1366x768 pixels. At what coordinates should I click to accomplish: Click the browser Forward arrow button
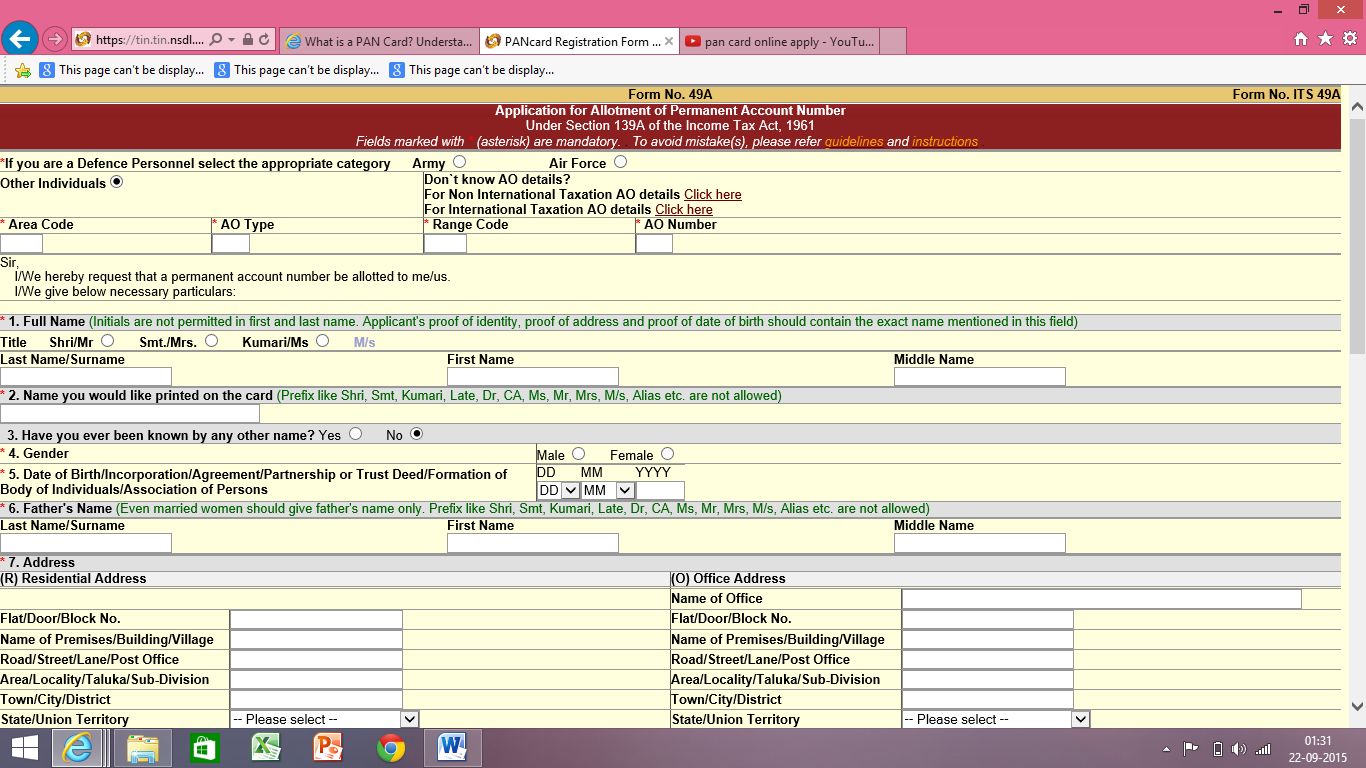point(54,40)
